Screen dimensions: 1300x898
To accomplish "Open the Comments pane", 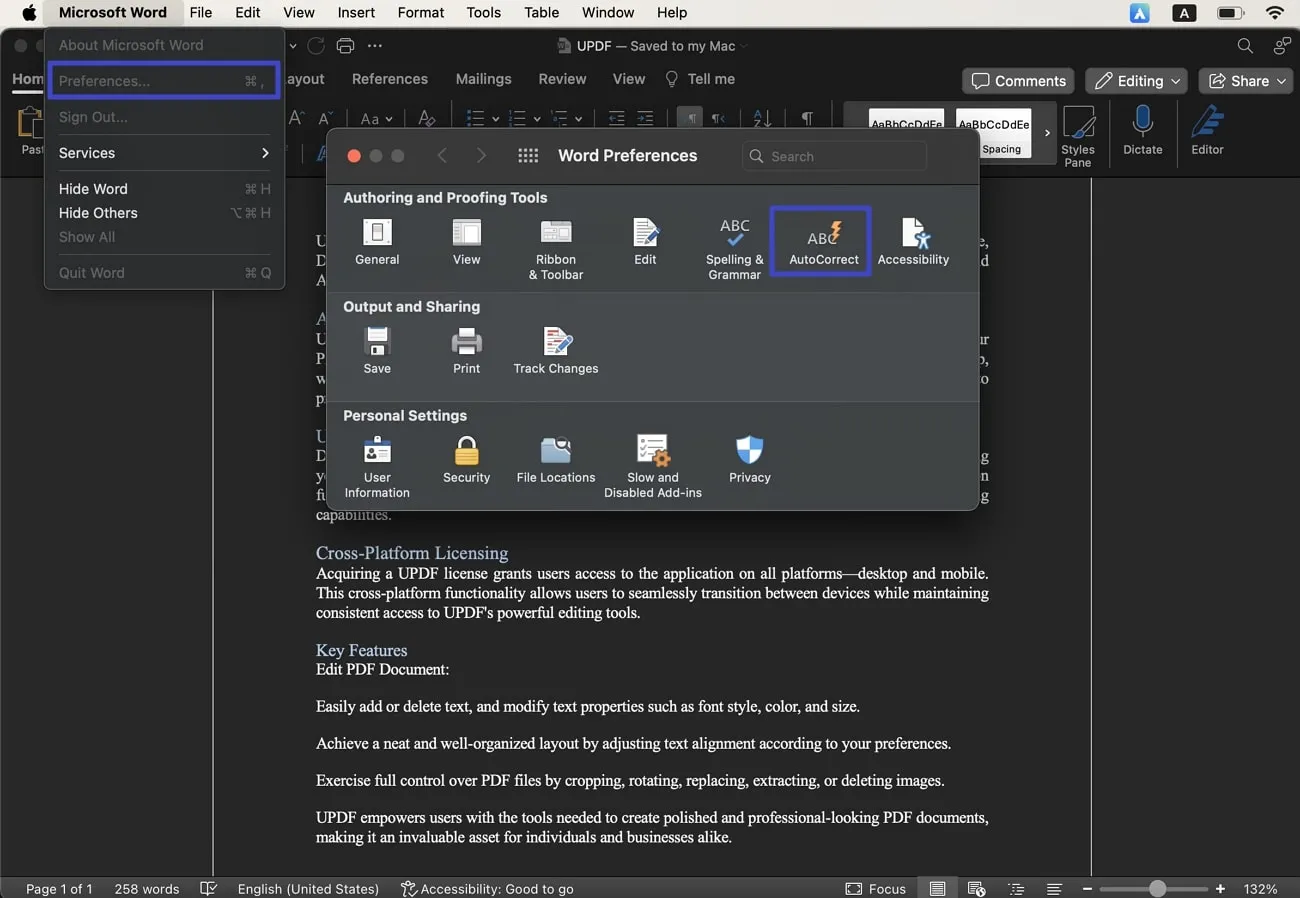I will [1018, 81].
